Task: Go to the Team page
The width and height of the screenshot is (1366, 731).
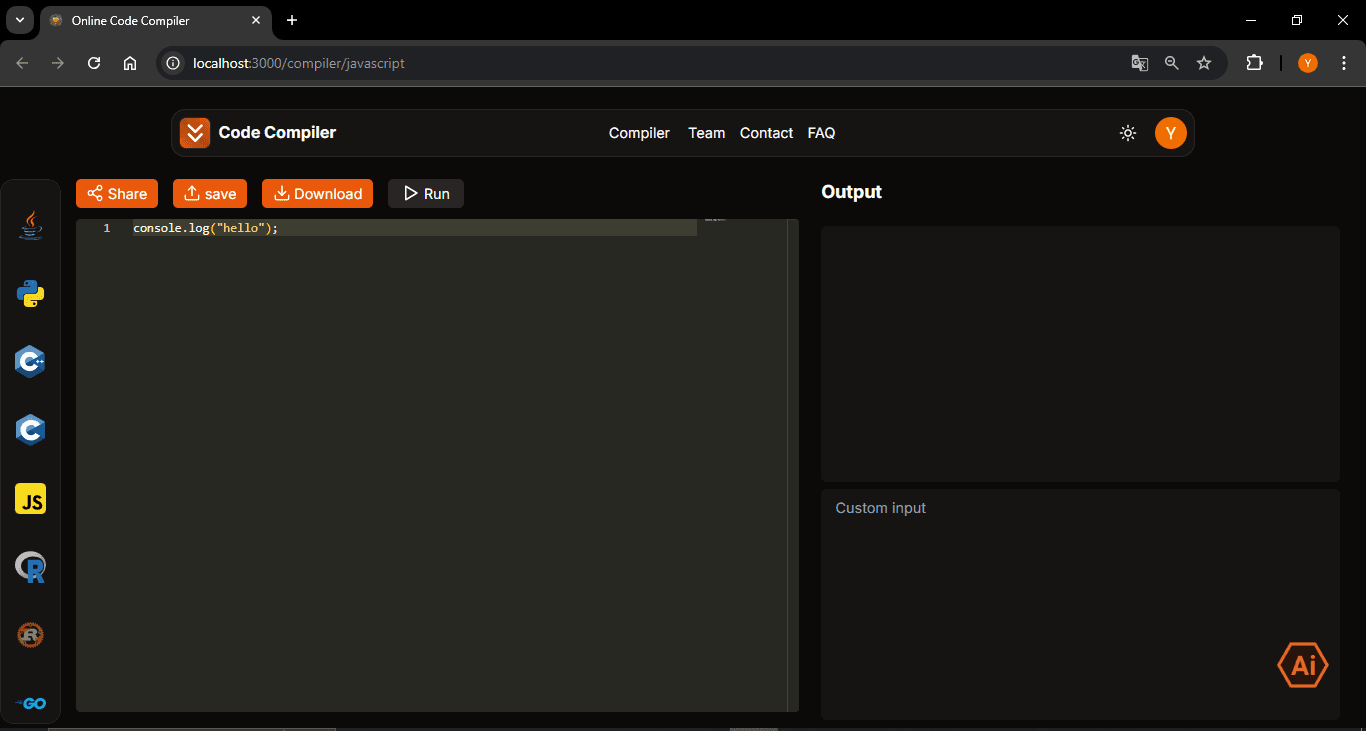Action: point(706,133)
